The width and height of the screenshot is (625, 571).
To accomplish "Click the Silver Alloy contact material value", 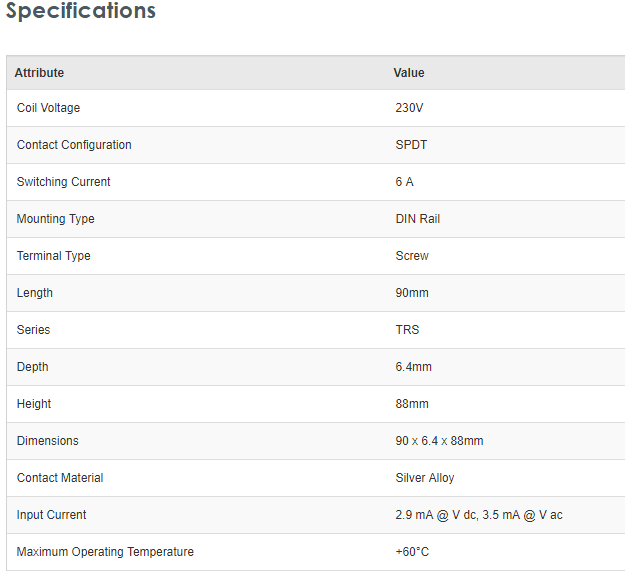I will (425, 478).
